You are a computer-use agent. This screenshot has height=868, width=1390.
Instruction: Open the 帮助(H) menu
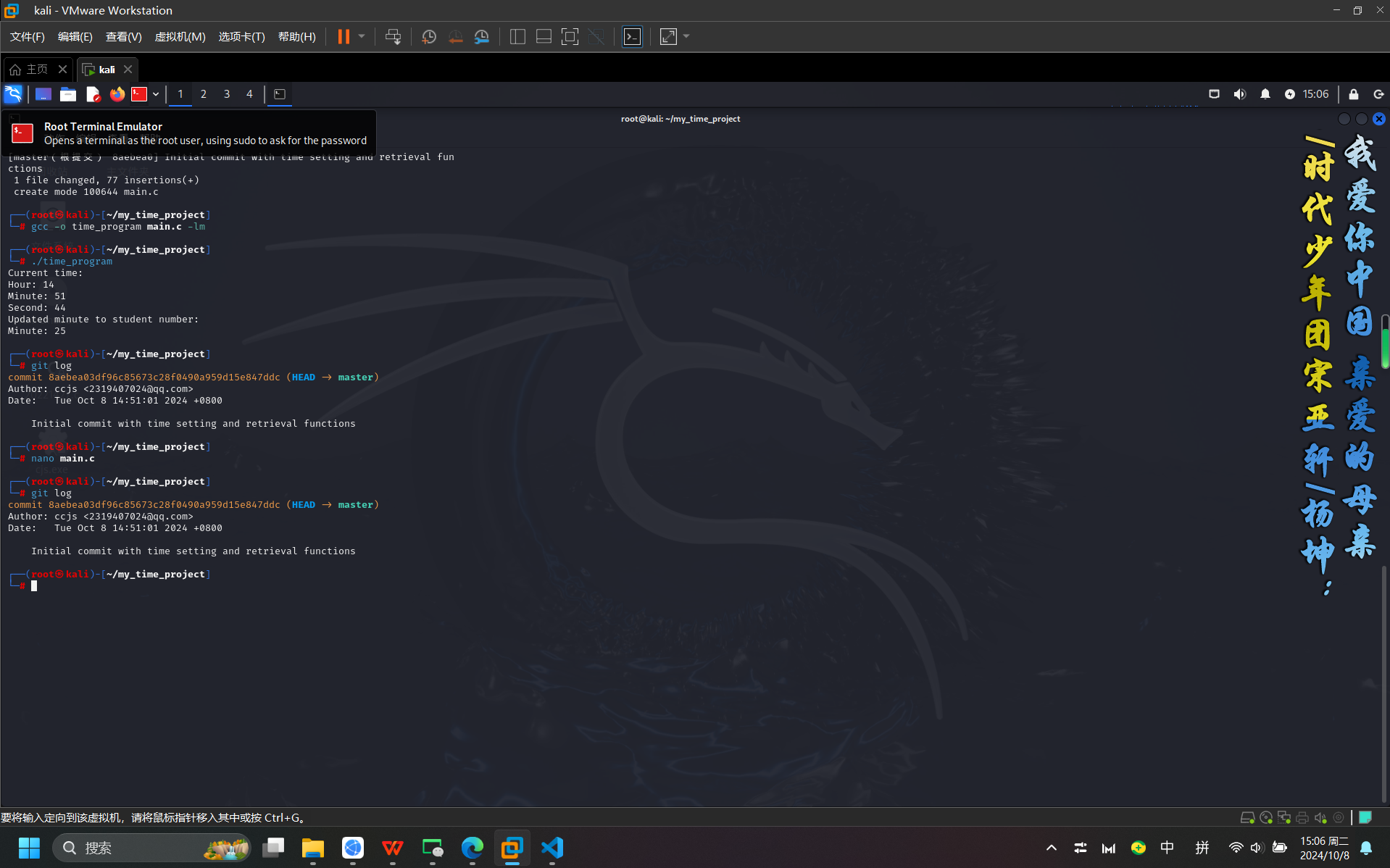click(x=296, y=36)
